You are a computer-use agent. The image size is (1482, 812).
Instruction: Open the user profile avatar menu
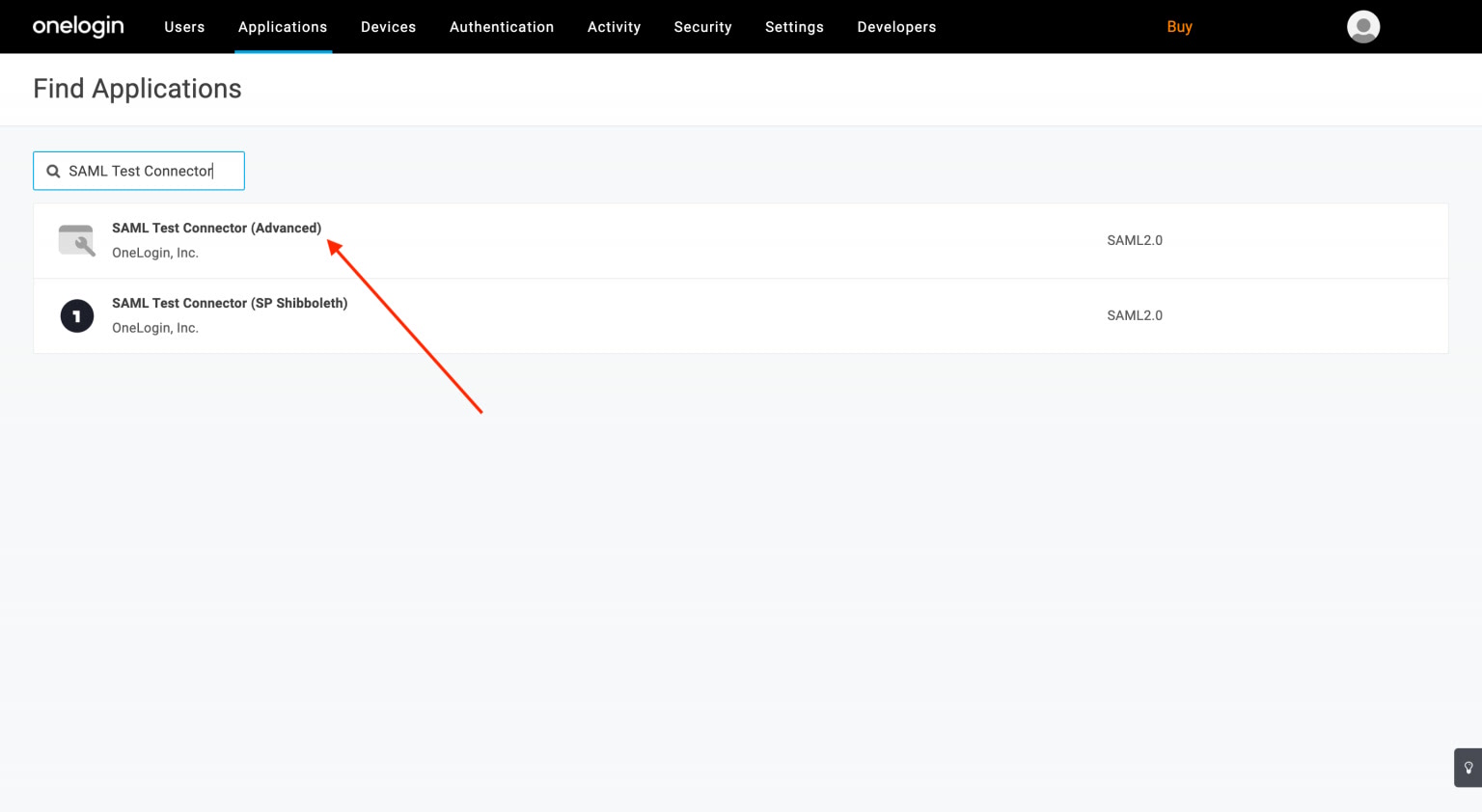1362,27
